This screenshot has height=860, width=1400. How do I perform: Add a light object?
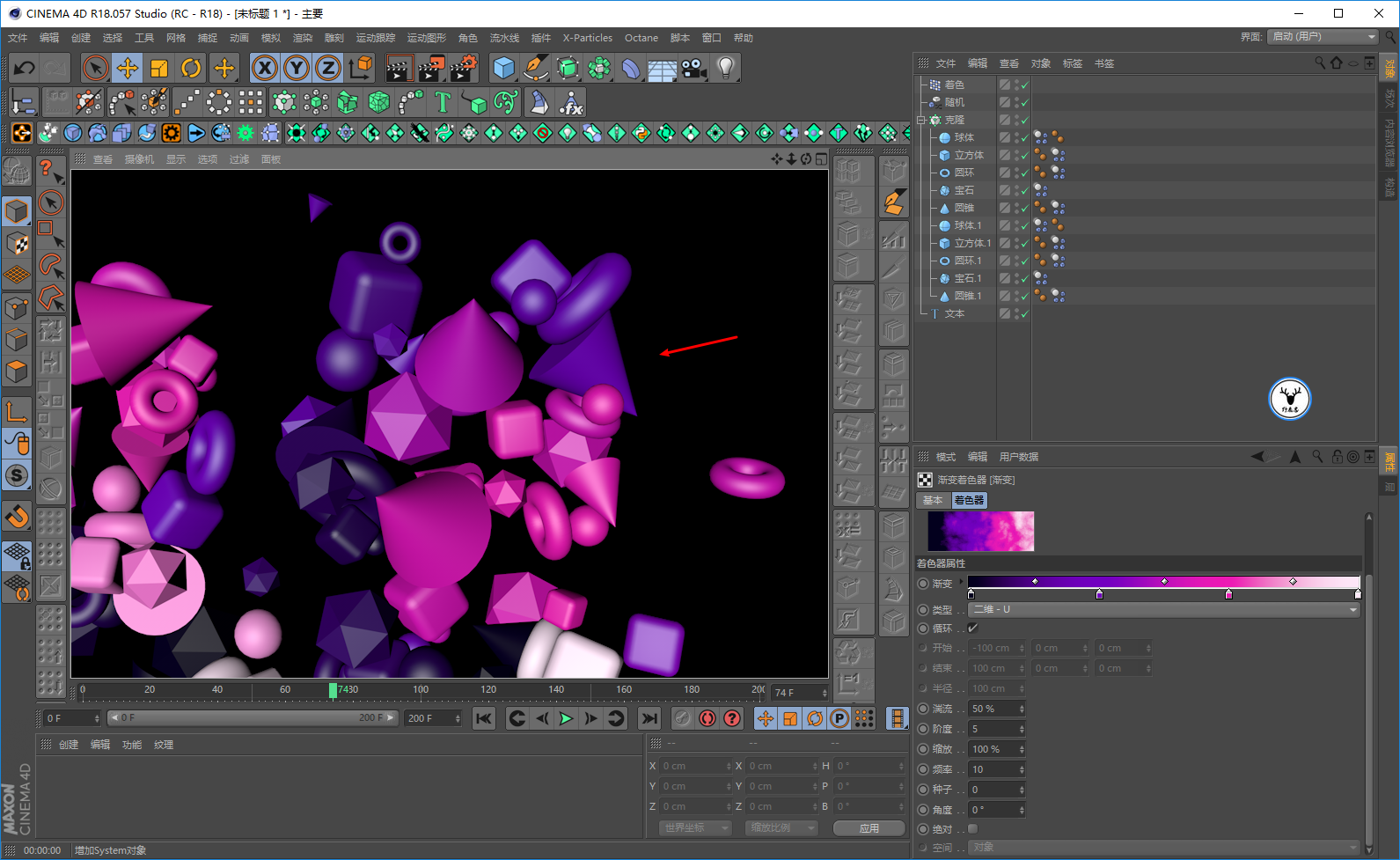tap(725, 68)
